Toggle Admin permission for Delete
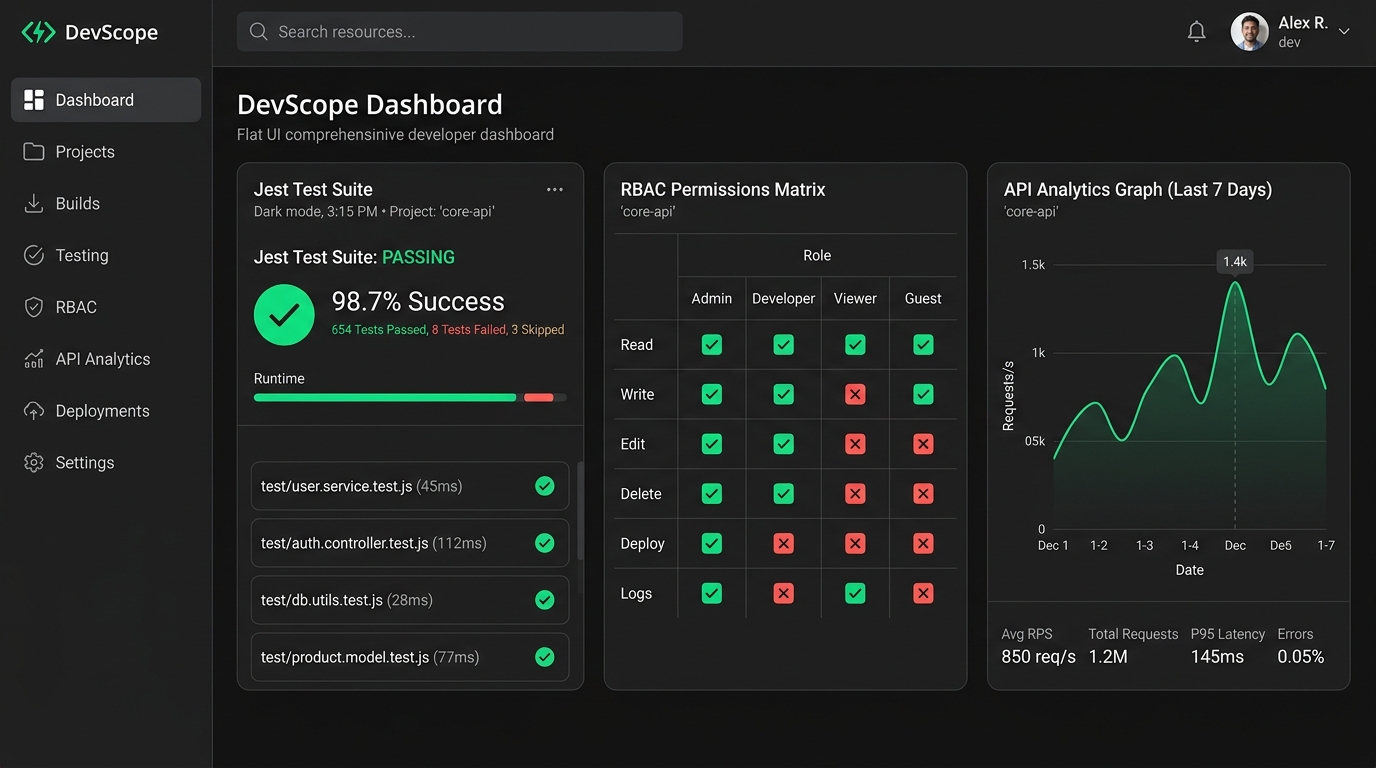The width and height of the screenshot is (1376, 768). 712,493
